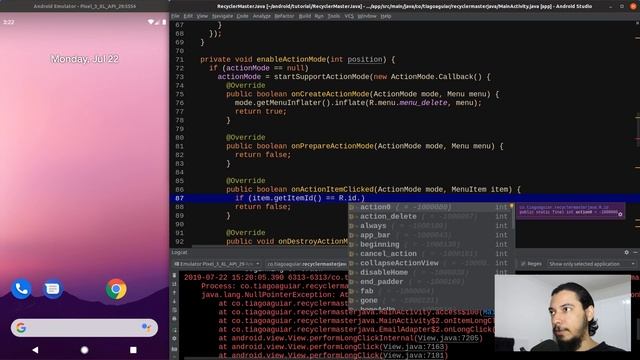
Task: Tap the Google Assistant icon in search bar
Action: click(146, 327)
